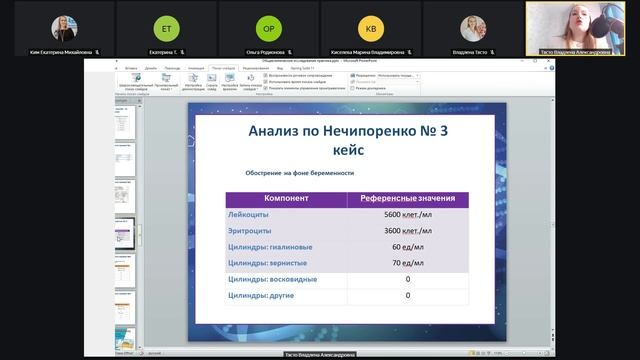Screen dimensions: 640x360
Task: Click Ким Екатерина Михайловна participant tile
Action: (x=64, y=29)
